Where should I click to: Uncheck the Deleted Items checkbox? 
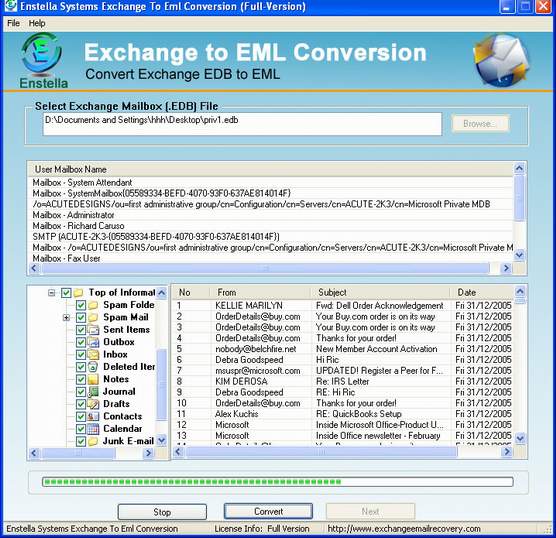pyautogui.click(x=81, y=367)
